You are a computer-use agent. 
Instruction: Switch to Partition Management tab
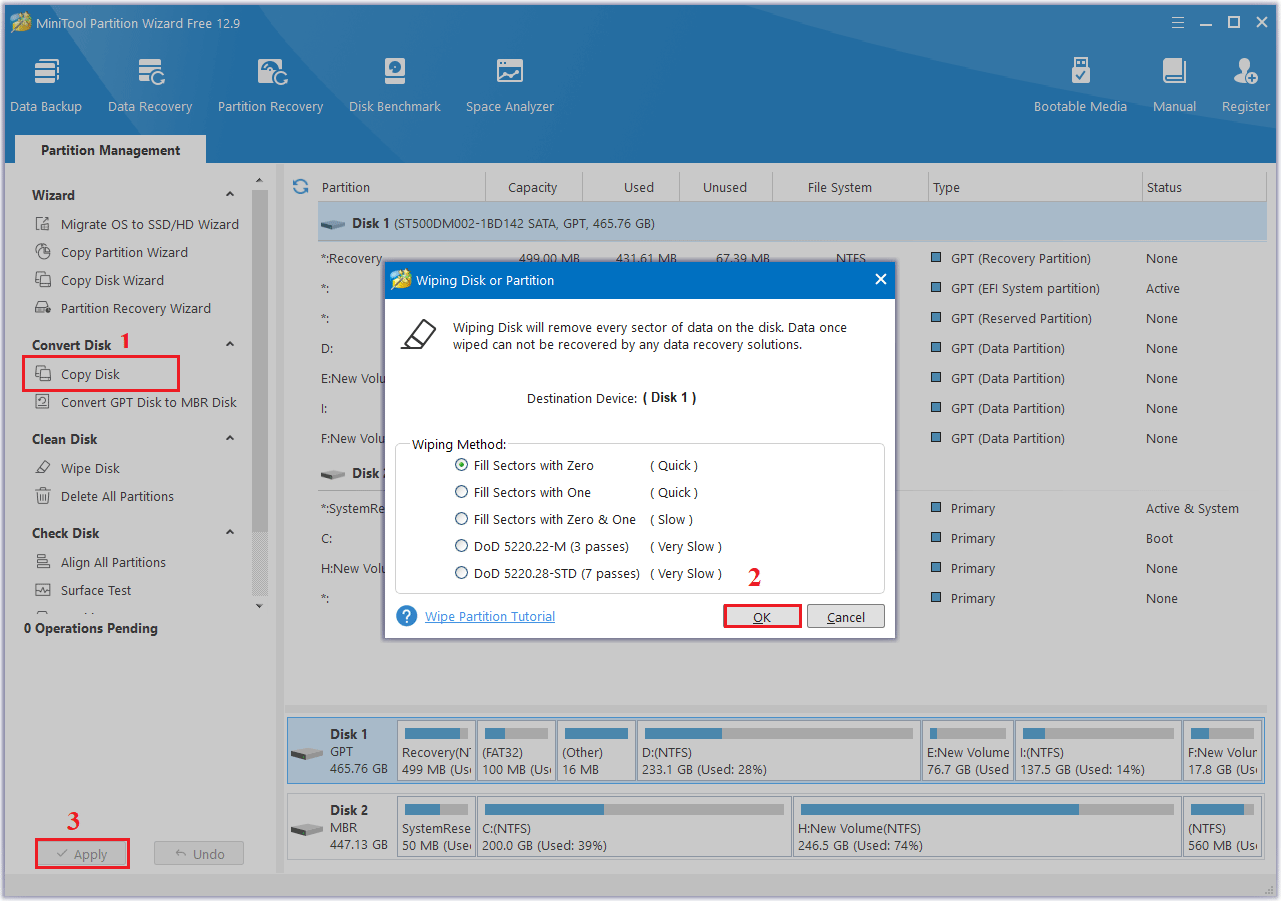[x=111, y=150]
